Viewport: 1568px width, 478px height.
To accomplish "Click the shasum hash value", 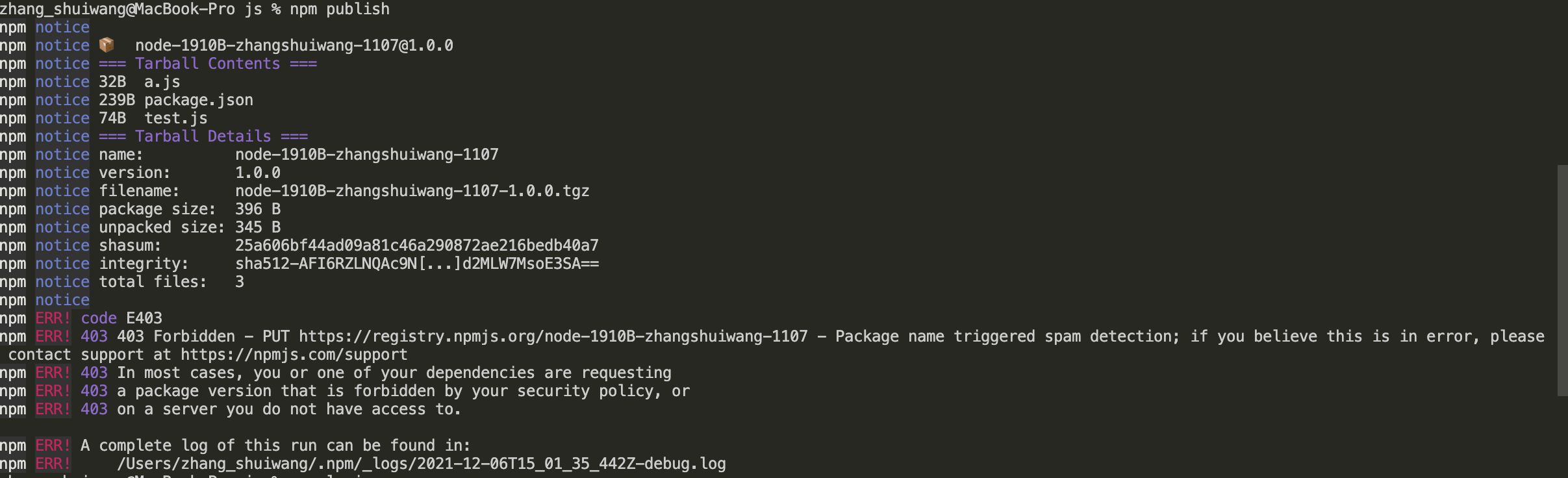I will (x=417, y=245).
